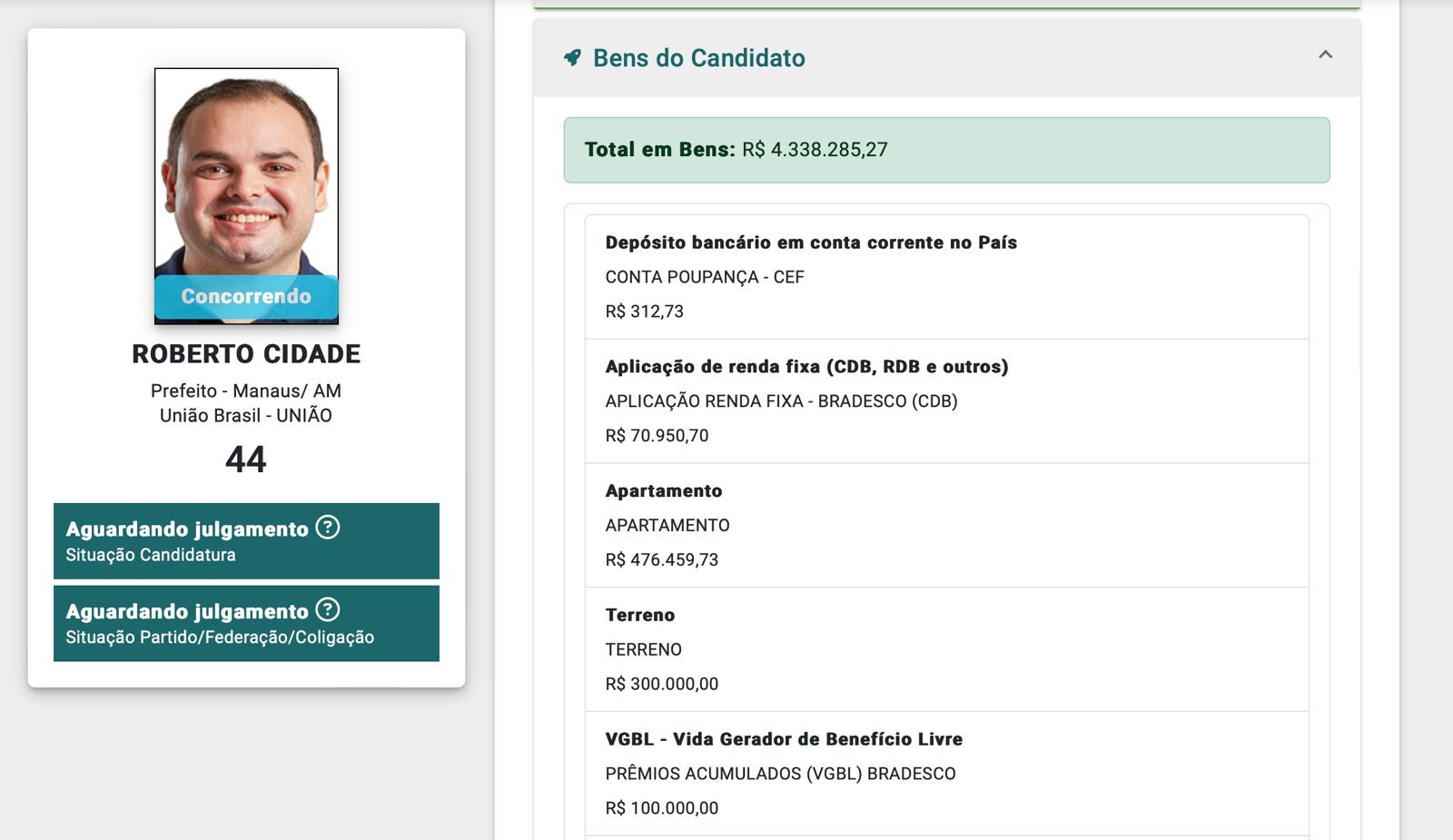The height and width of the screenshot is (840, 1453).
Task: Select the VGBL Vida Gerador heading
Action: [x=784, y=739]
